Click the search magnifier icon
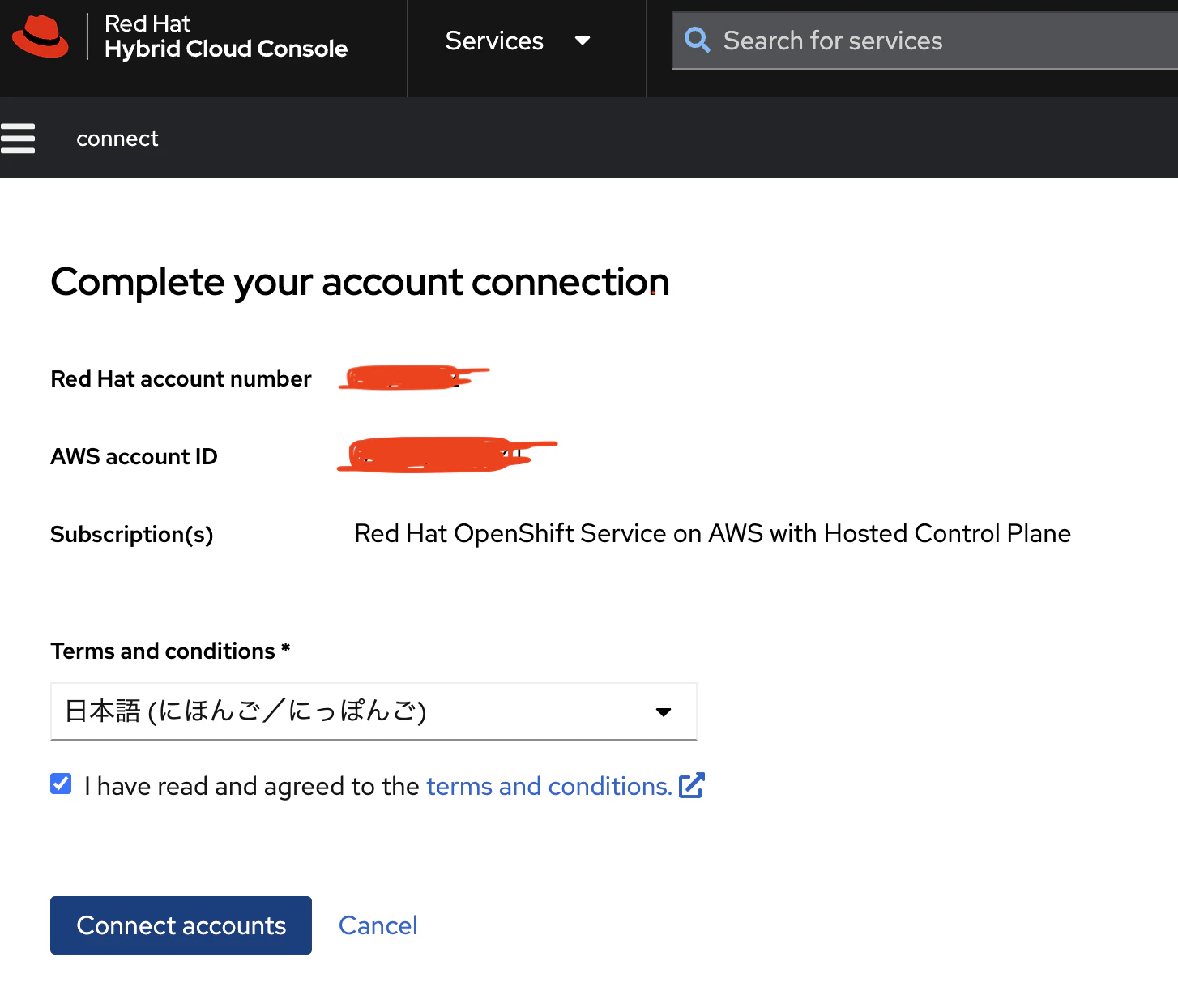The image size is (1178, 1008). tap(697, 40)
